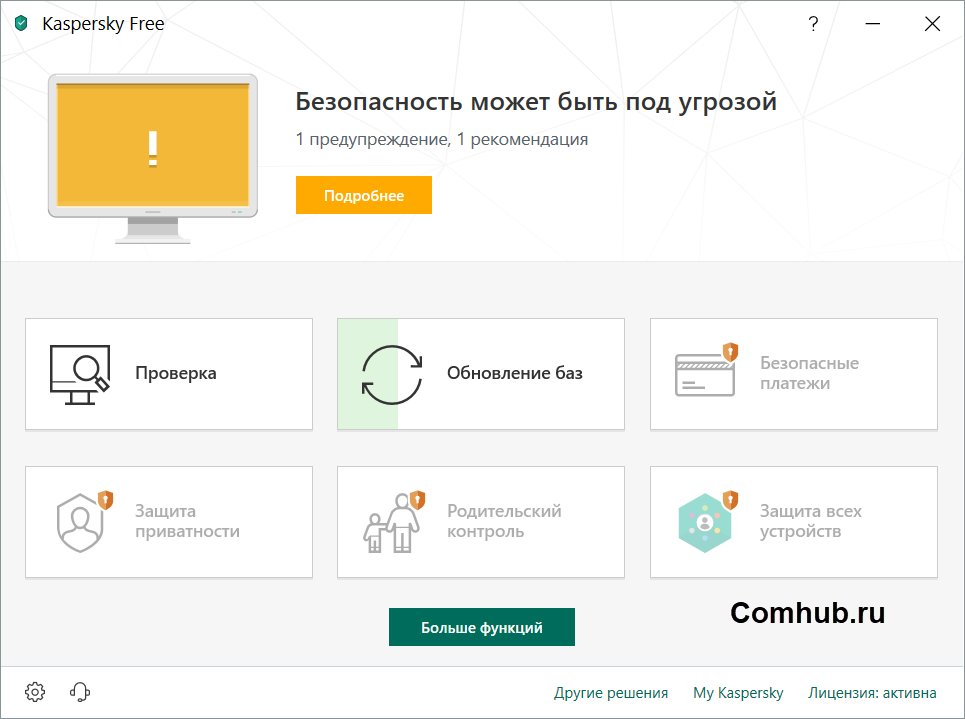Open the My Kaspersky link

tap(738, 693)
